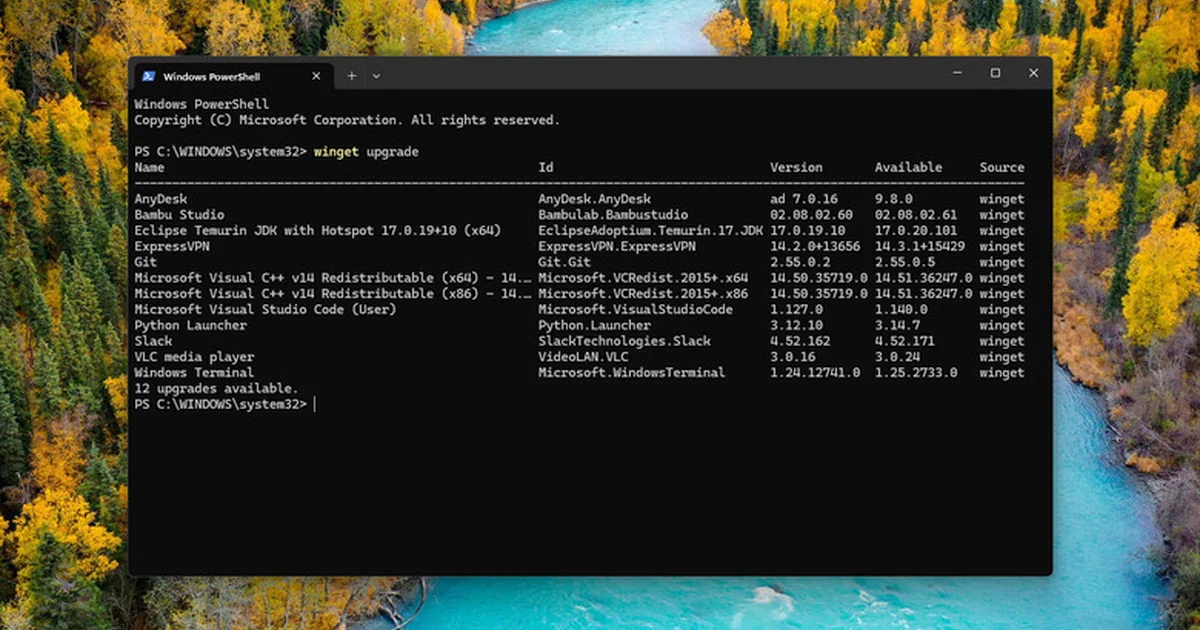Click the PowerShell icon in the tab
Image resolution: width=1200 pixels, height=630 pixels.
(148, 76)
